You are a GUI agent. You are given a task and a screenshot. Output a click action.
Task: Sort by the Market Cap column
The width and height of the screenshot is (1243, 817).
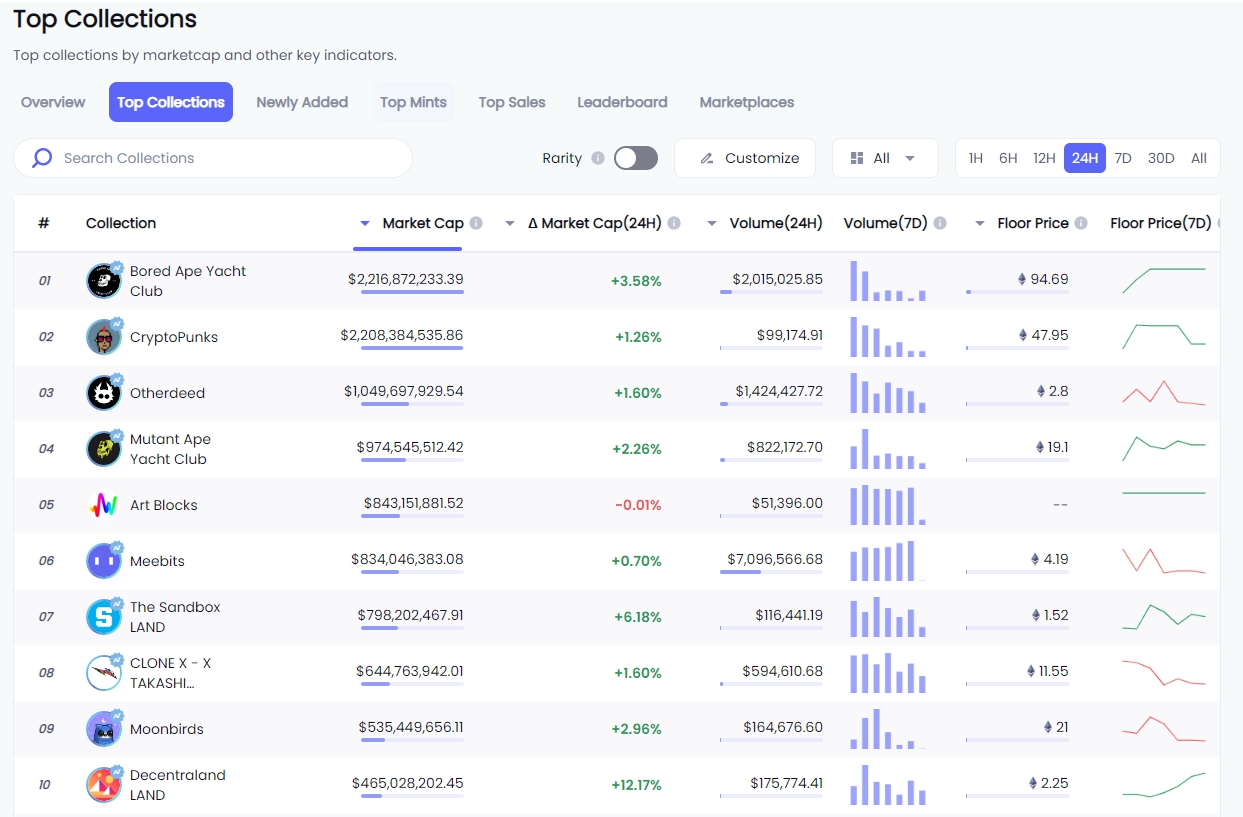point(422,223)
